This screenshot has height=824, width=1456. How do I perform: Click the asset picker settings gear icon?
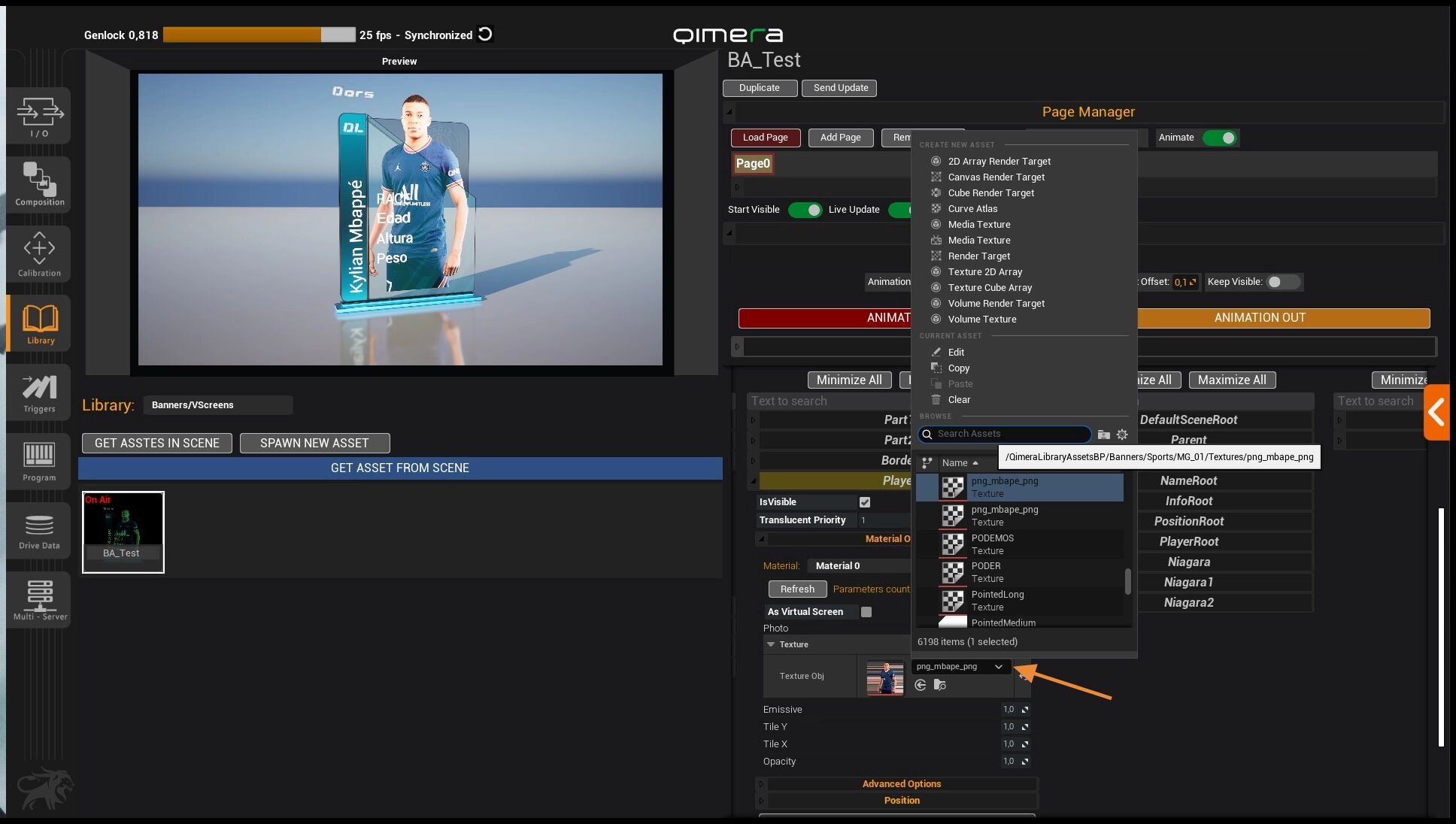coord(1122,435)
